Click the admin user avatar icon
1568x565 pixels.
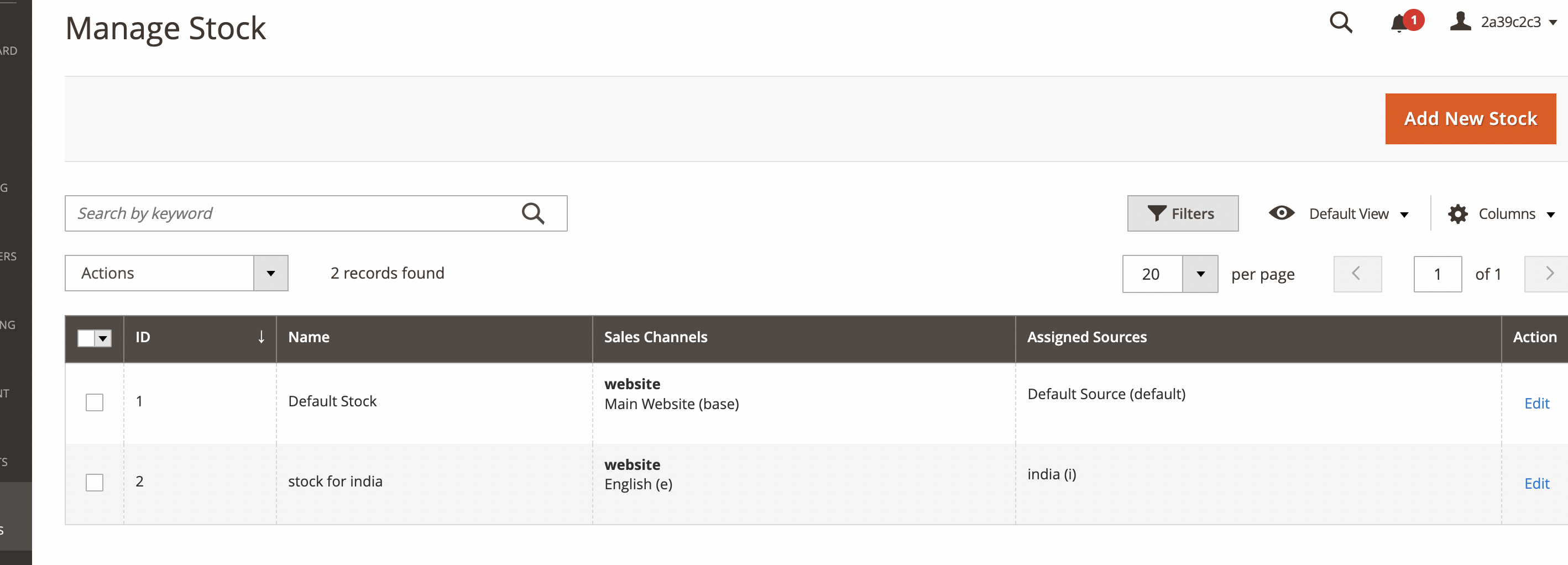coord(1459,23)
